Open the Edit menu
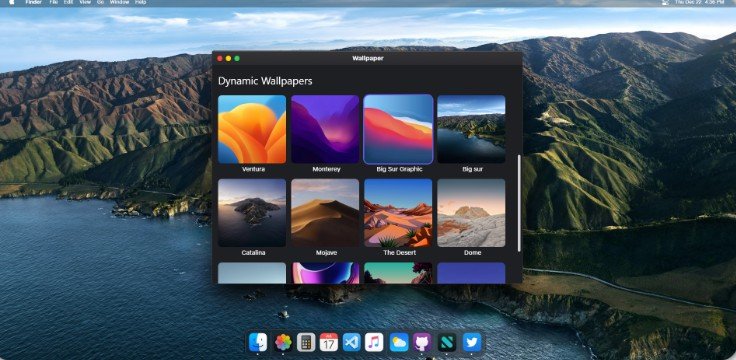 [x=69, y=2]
